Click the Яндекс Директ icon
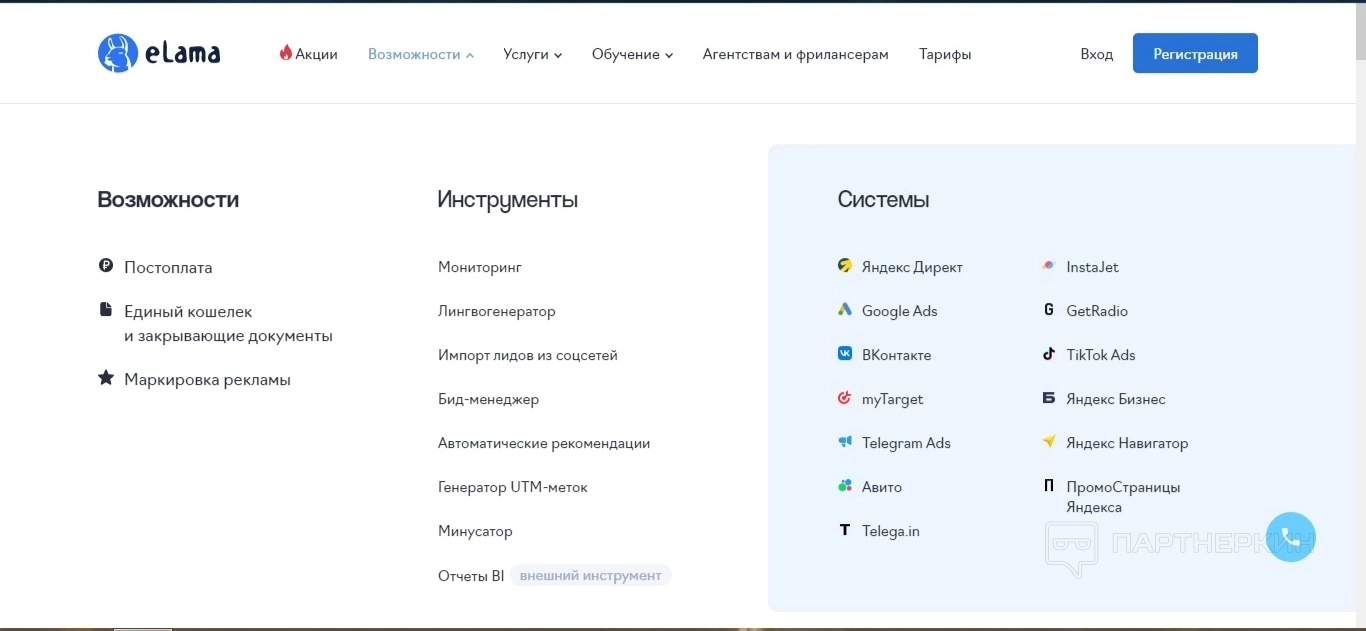1366x631 pixels. pos(845,266)
